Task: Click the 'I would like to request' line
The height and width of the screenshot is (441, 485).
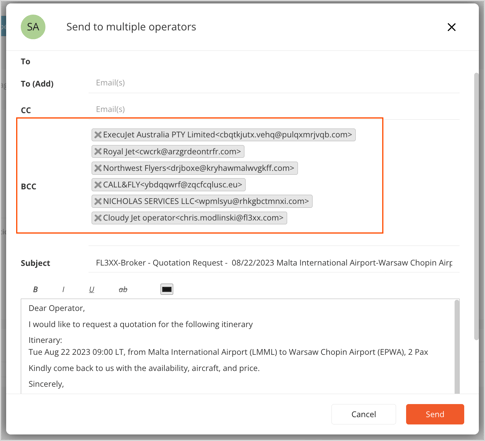Action: (141, 324)
